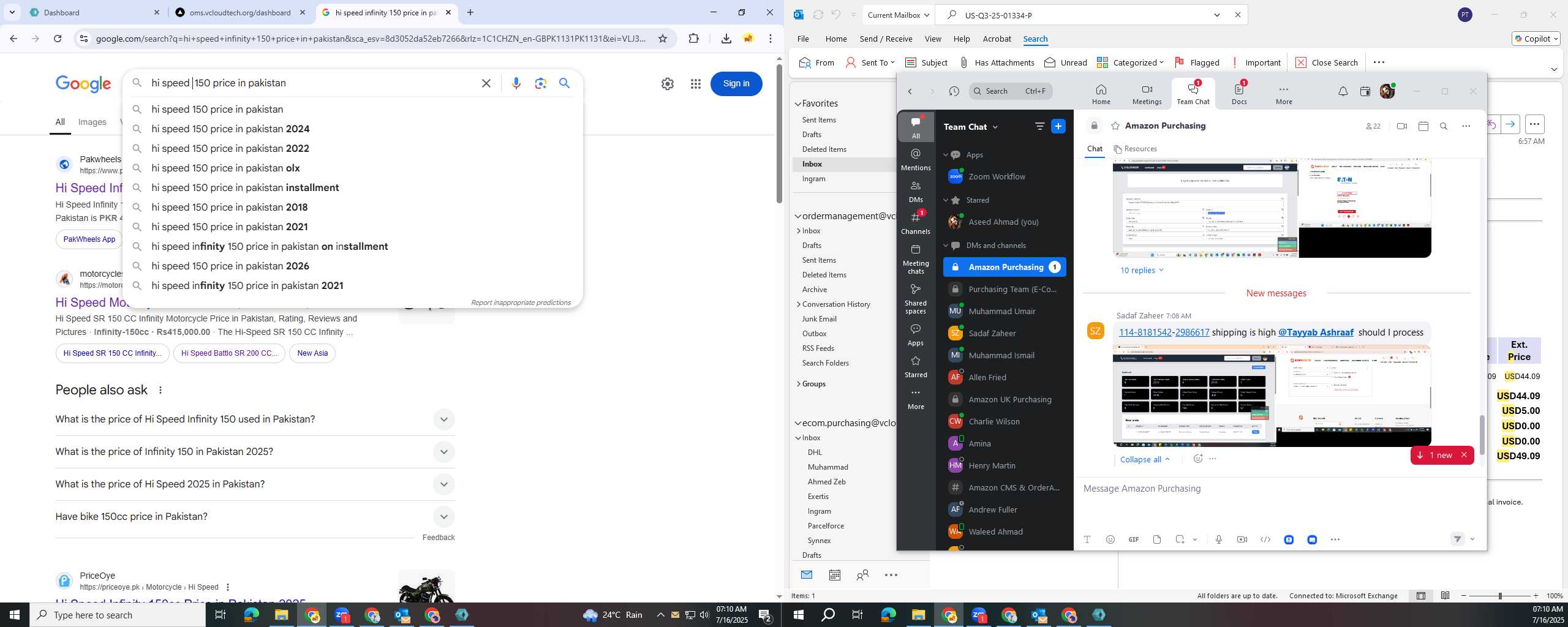Viewport: 1568px width, 627px height.
Task: Open the Team Chat list filter icon
Action: point(1039,126)
